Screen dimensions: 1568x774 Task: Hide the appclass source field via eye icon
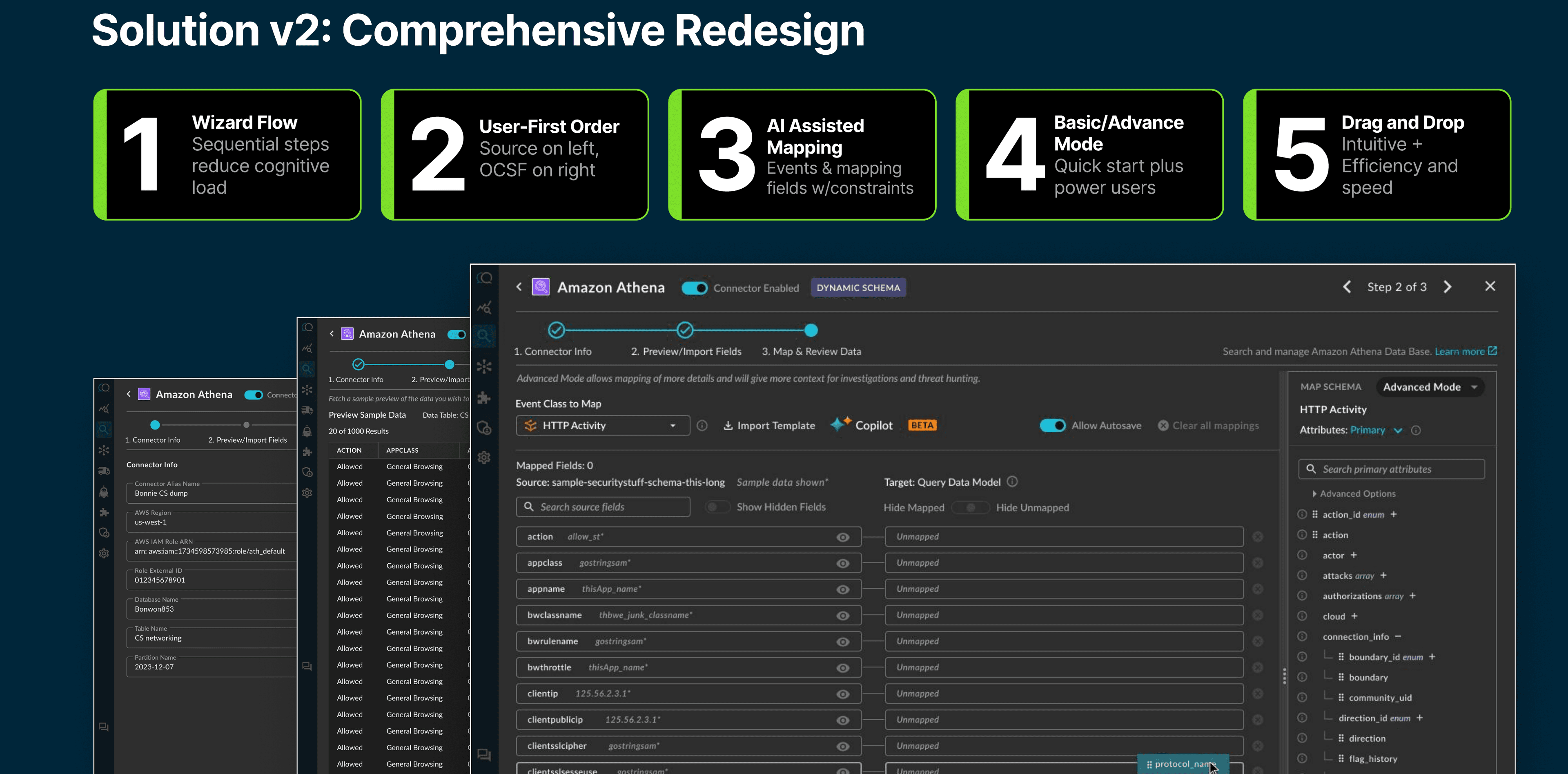(843, 563)
